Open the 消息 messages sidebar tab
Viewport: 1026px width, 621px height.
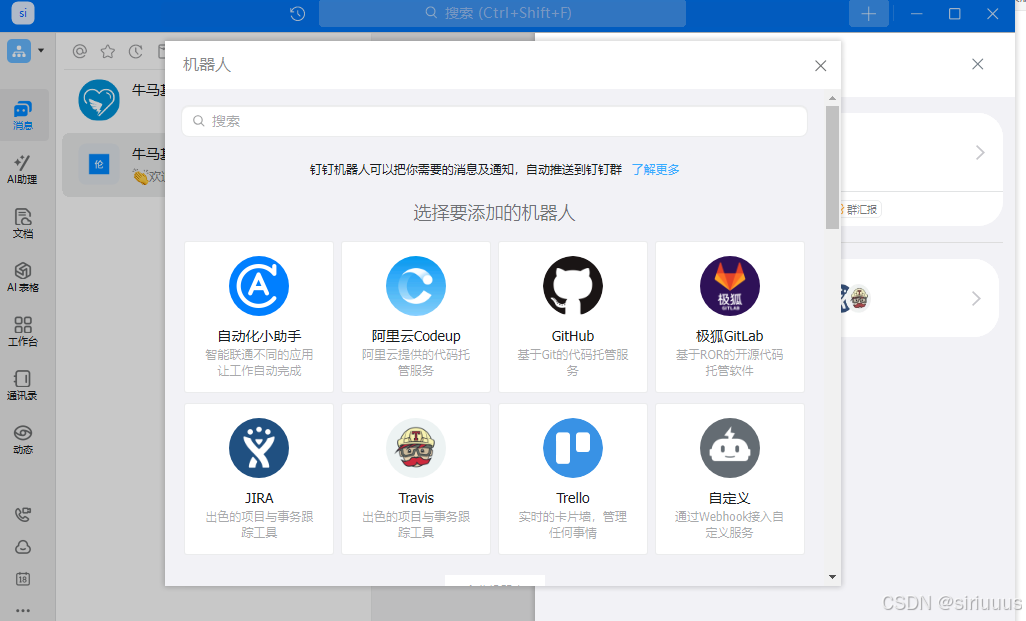(x=23, y=115)
